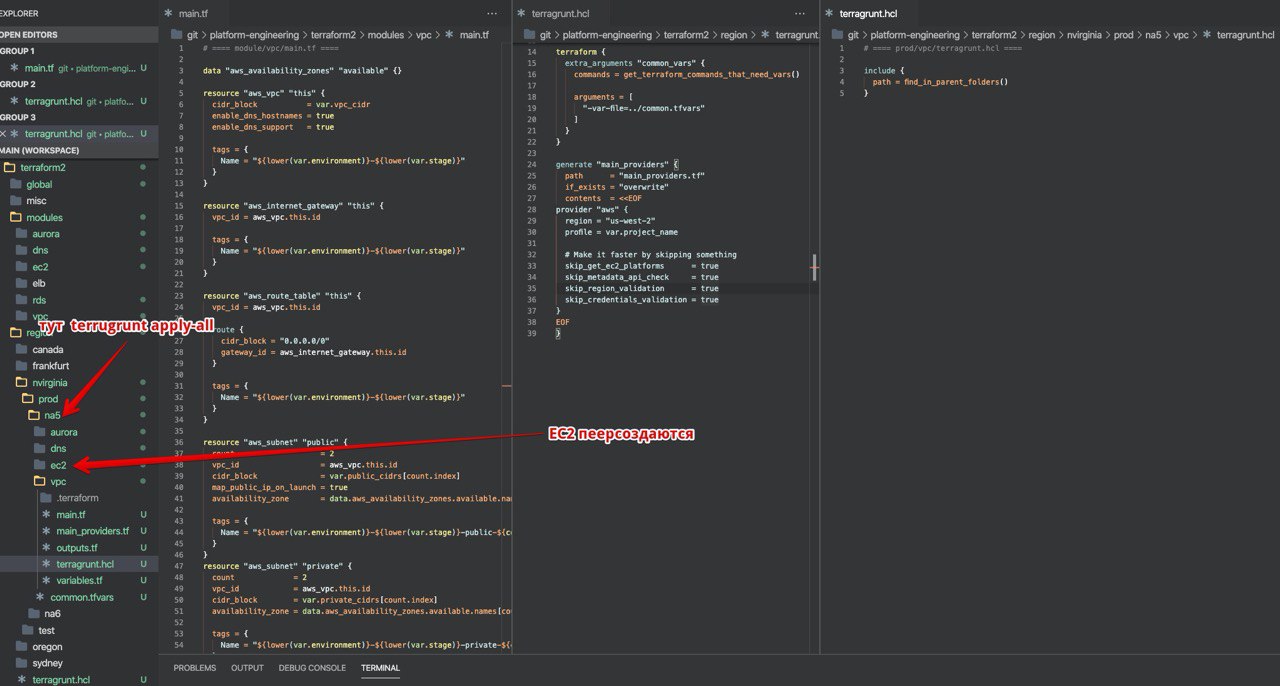Switch to the DEBUG CONSOLE panel tab

(312, 668)
